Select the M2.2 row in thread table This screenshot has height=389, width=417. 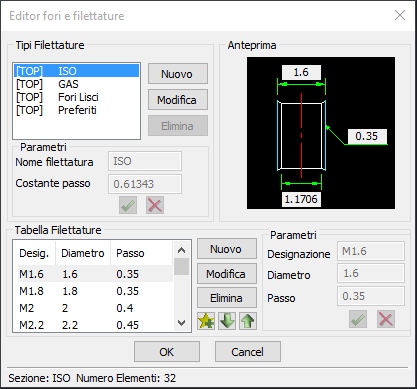(x=95, y=325)
